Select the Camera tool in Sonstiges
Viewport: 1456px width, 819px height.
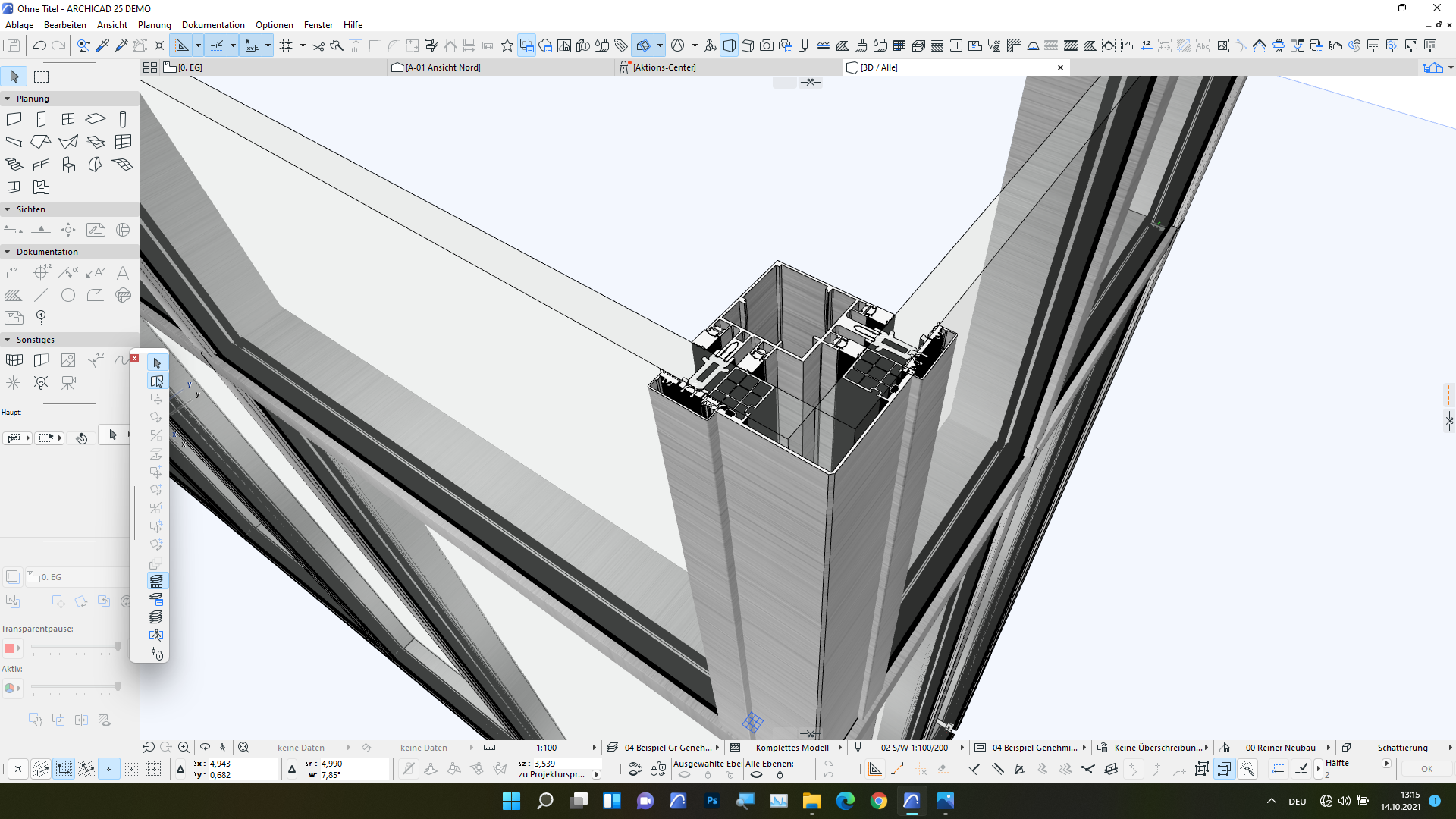point(68,383)
